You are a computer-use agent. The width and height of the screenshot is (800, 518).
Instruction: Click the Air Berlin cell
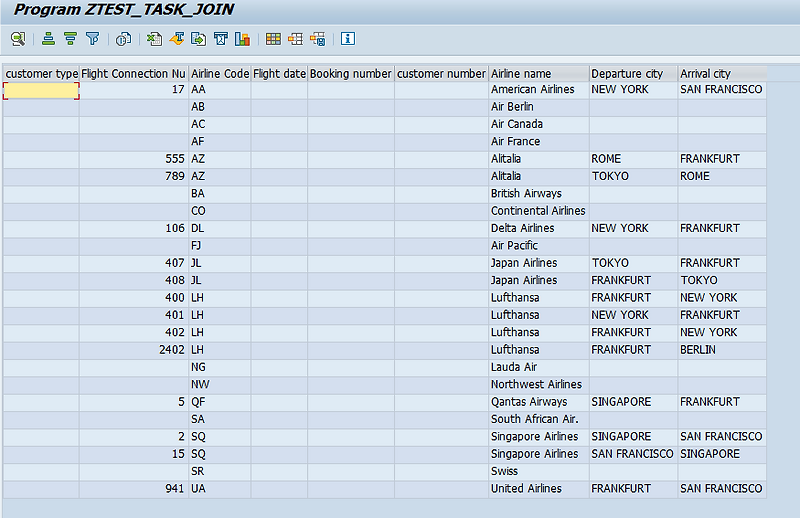[539, 107]
